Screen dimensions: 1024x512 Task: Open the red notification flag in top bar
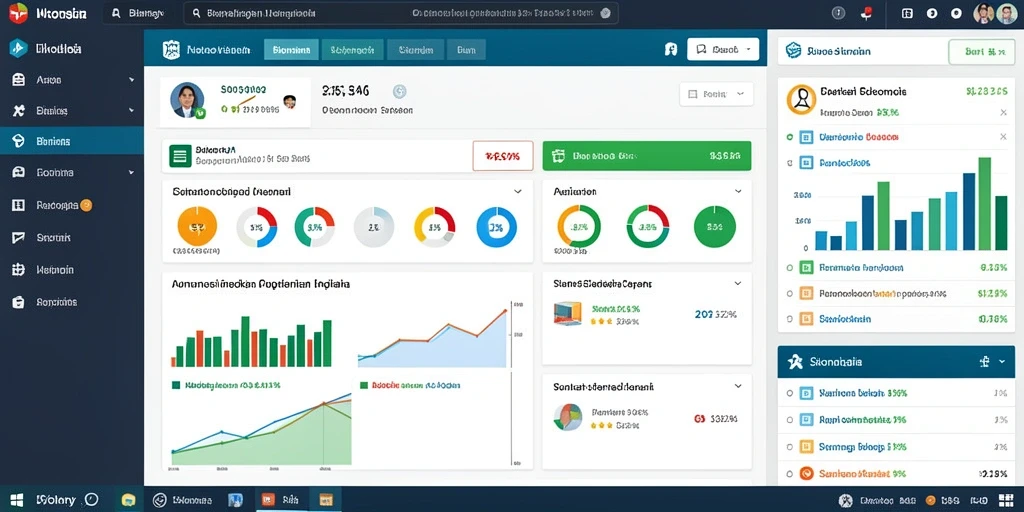(867, 12)
